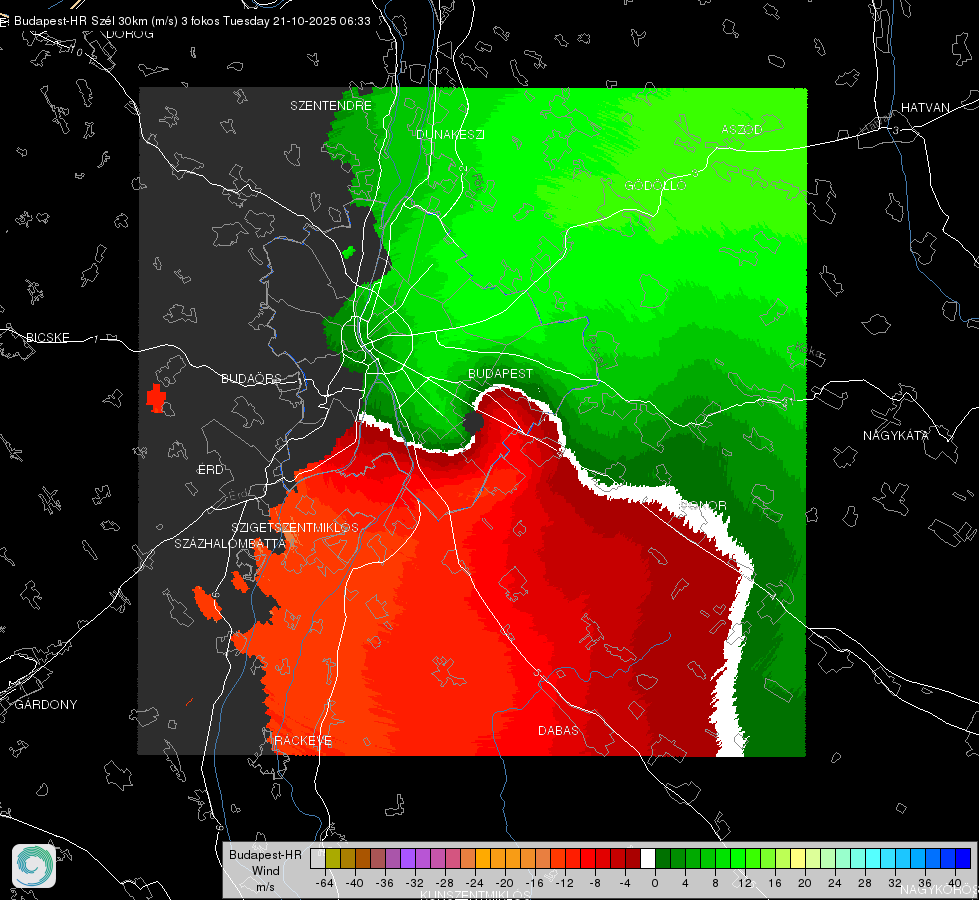Click the '20' legend value

(x=805, y=883)
